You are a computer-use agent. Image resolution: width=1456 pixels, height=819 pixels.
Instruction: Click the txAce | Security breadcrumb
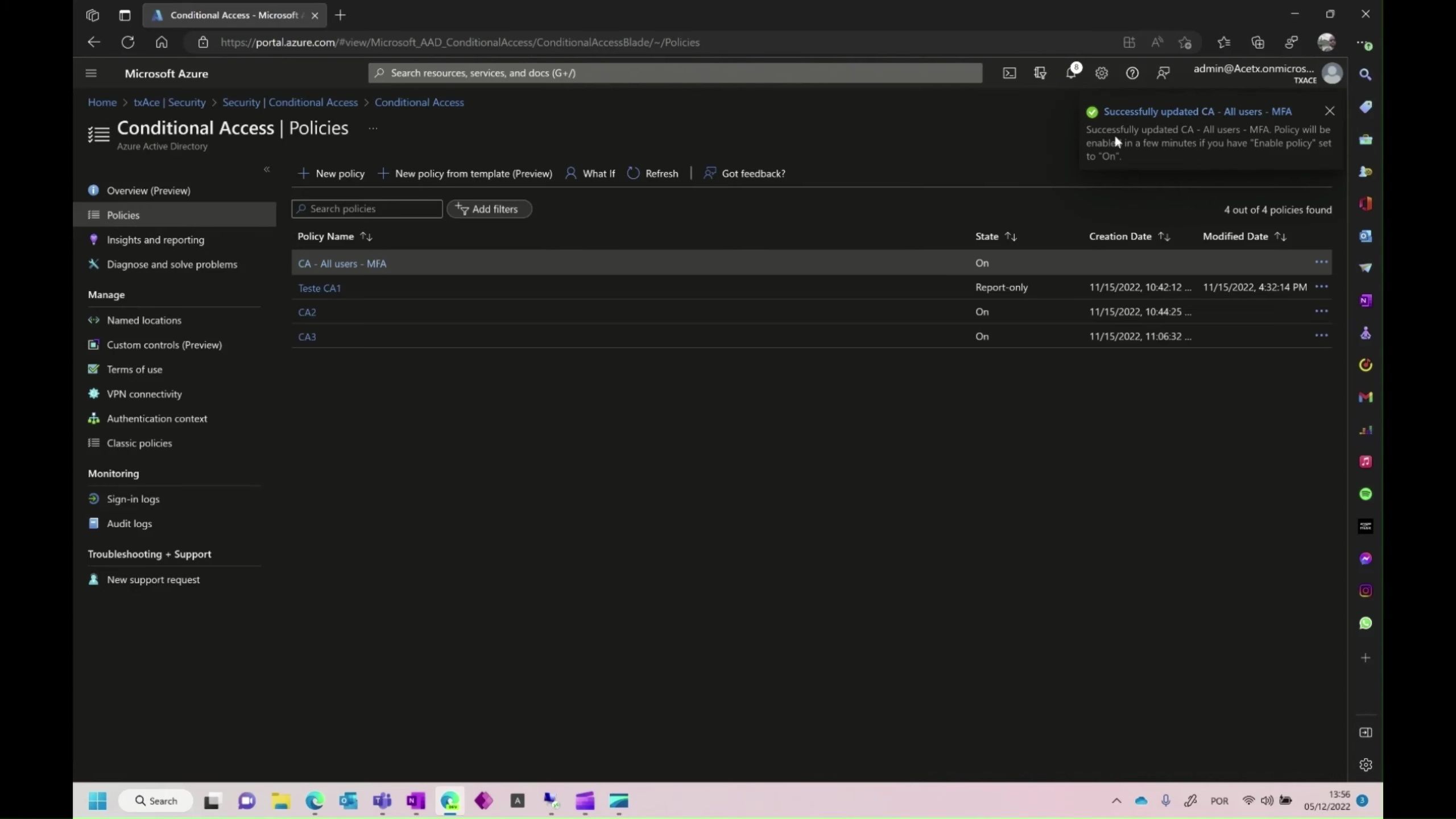point(169,102)
